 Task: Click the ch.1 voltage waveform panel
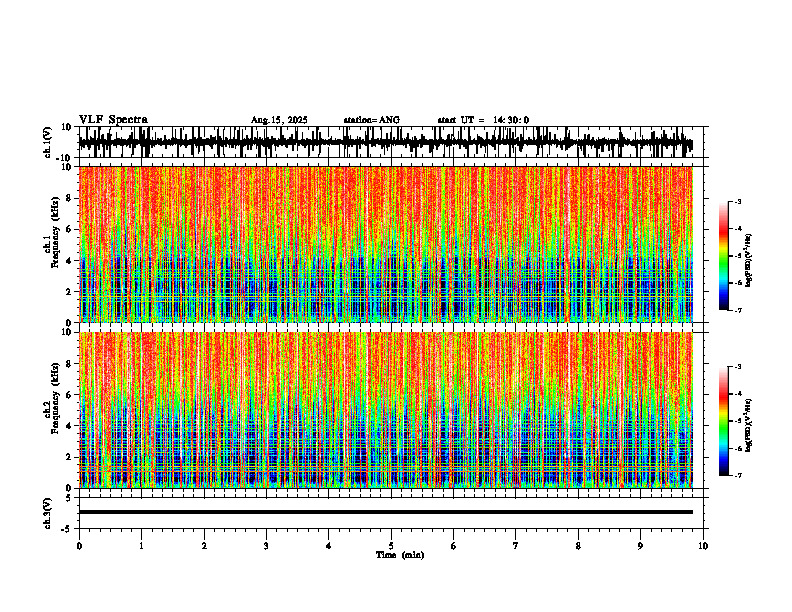[x=393, y=142]
